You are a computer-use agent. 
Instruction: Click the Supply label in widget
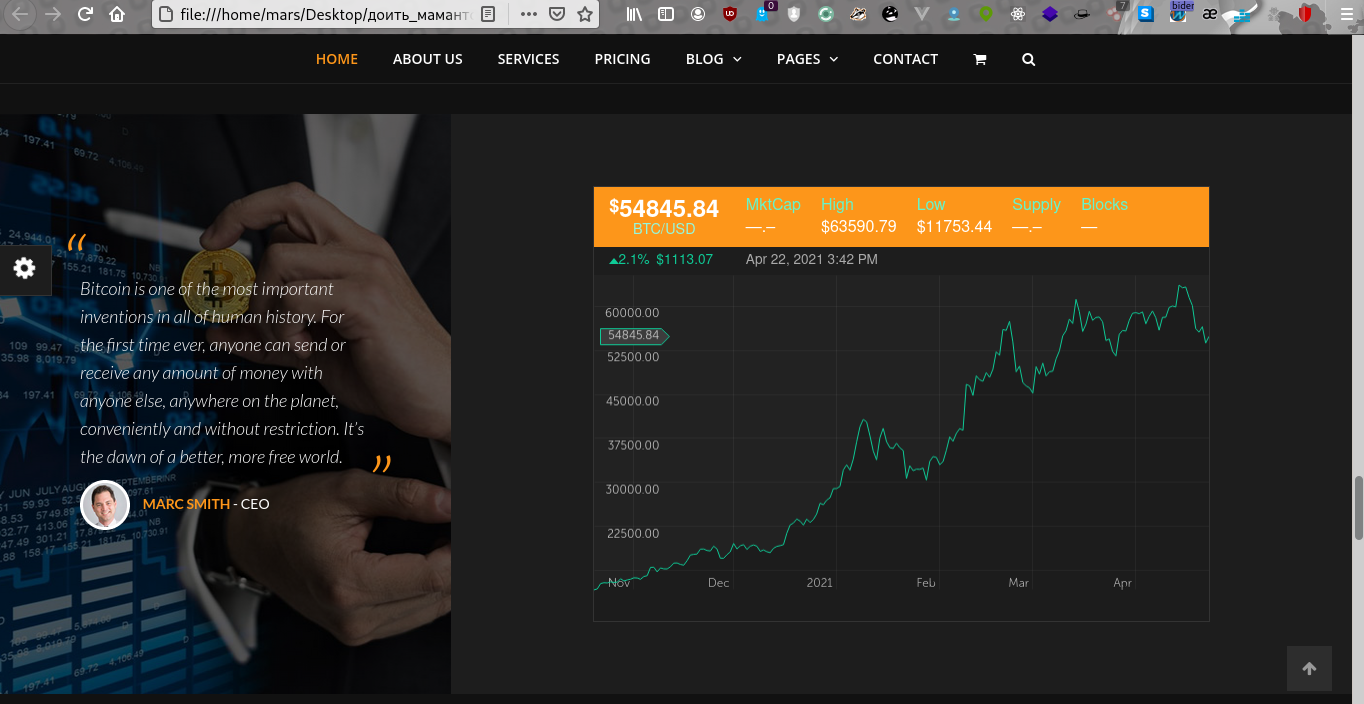[x=1036, y=204]
